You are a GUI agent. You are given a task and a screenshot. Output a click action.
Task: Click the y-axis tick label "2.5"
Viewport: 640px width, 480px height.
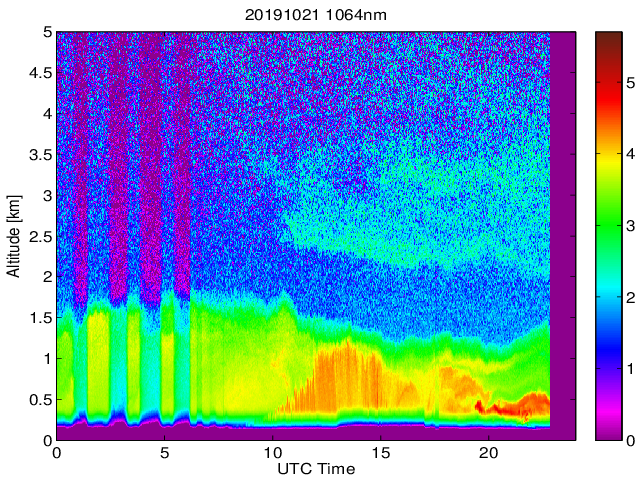41,236
